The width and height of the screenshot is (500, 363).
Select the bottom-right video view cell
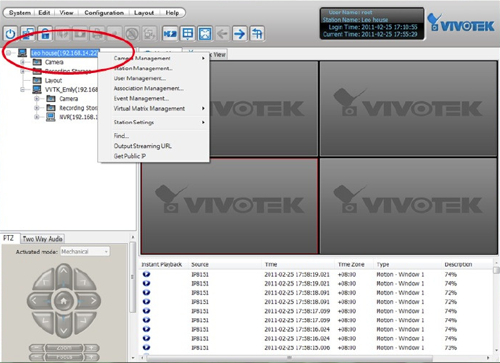408,206
